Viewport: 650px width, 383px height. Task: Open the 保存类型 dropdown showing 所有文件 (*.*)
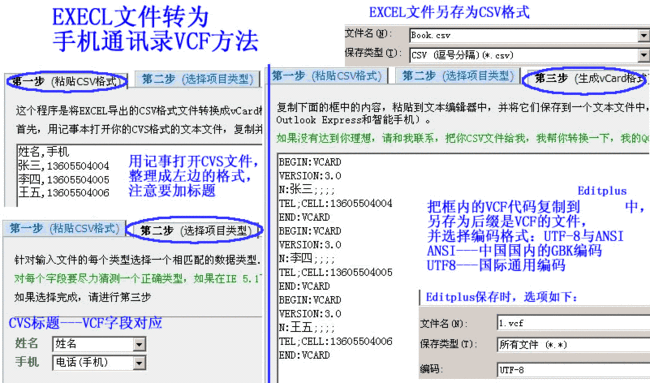[x=574, y=344]
